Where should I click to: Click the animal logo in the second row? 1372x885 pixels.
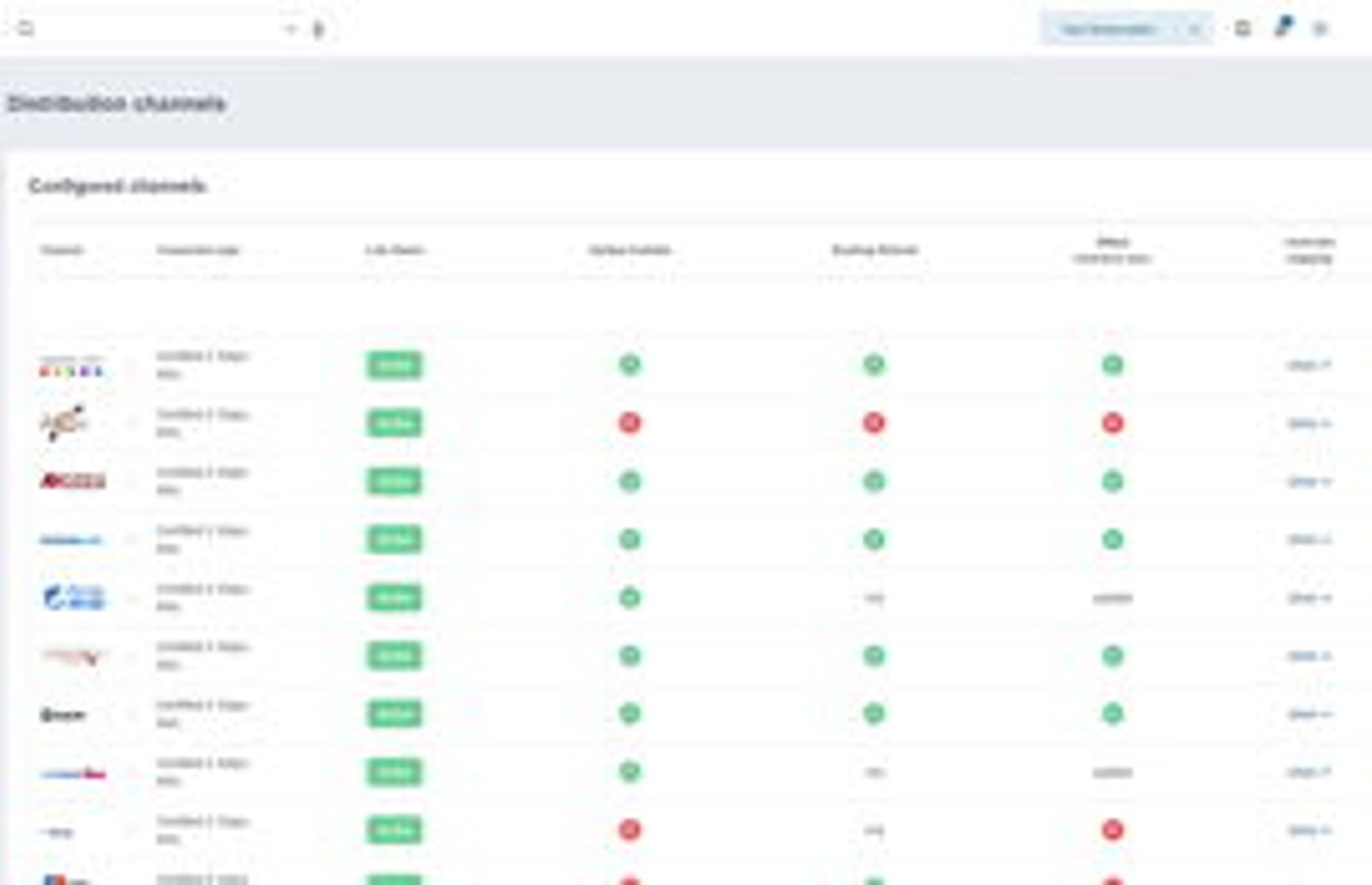coord(63,423)
